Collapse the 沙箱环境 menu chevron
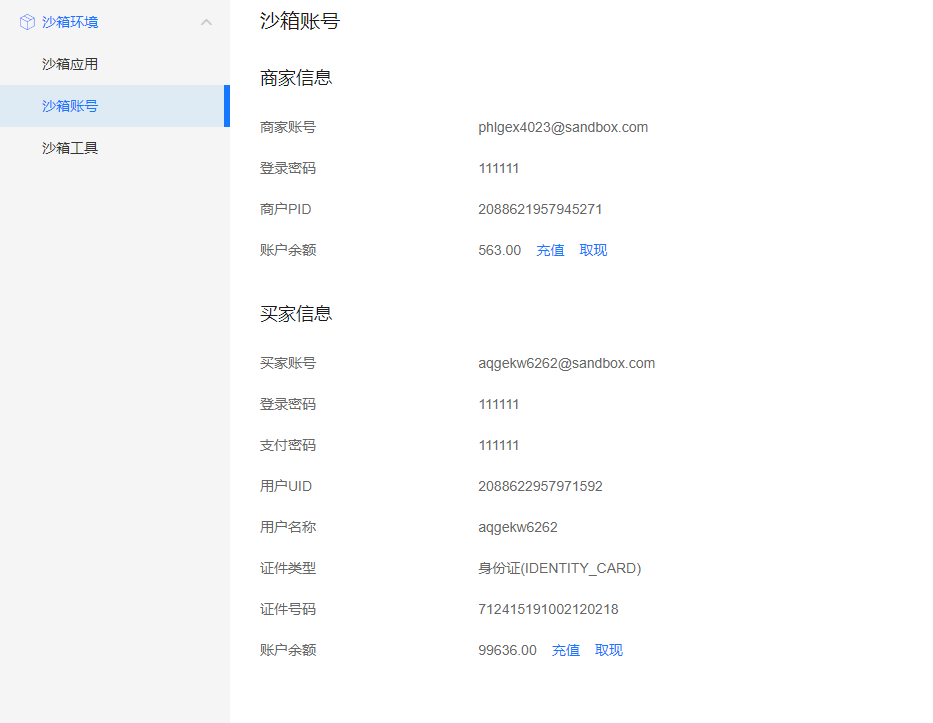This screenshot has height=723, width=933. tap(206, 22)
